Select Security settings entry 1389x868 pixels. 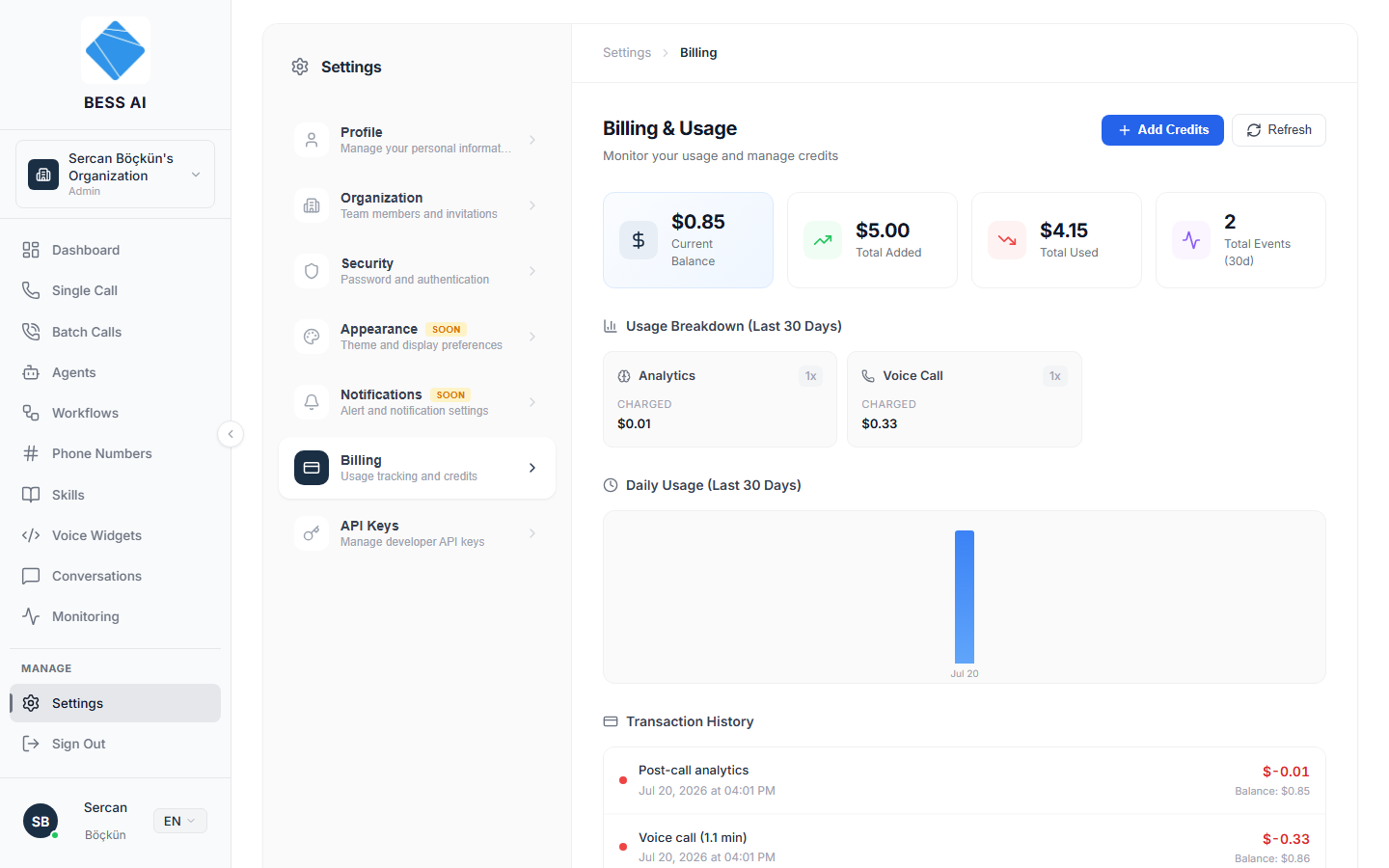click(417, 271)
